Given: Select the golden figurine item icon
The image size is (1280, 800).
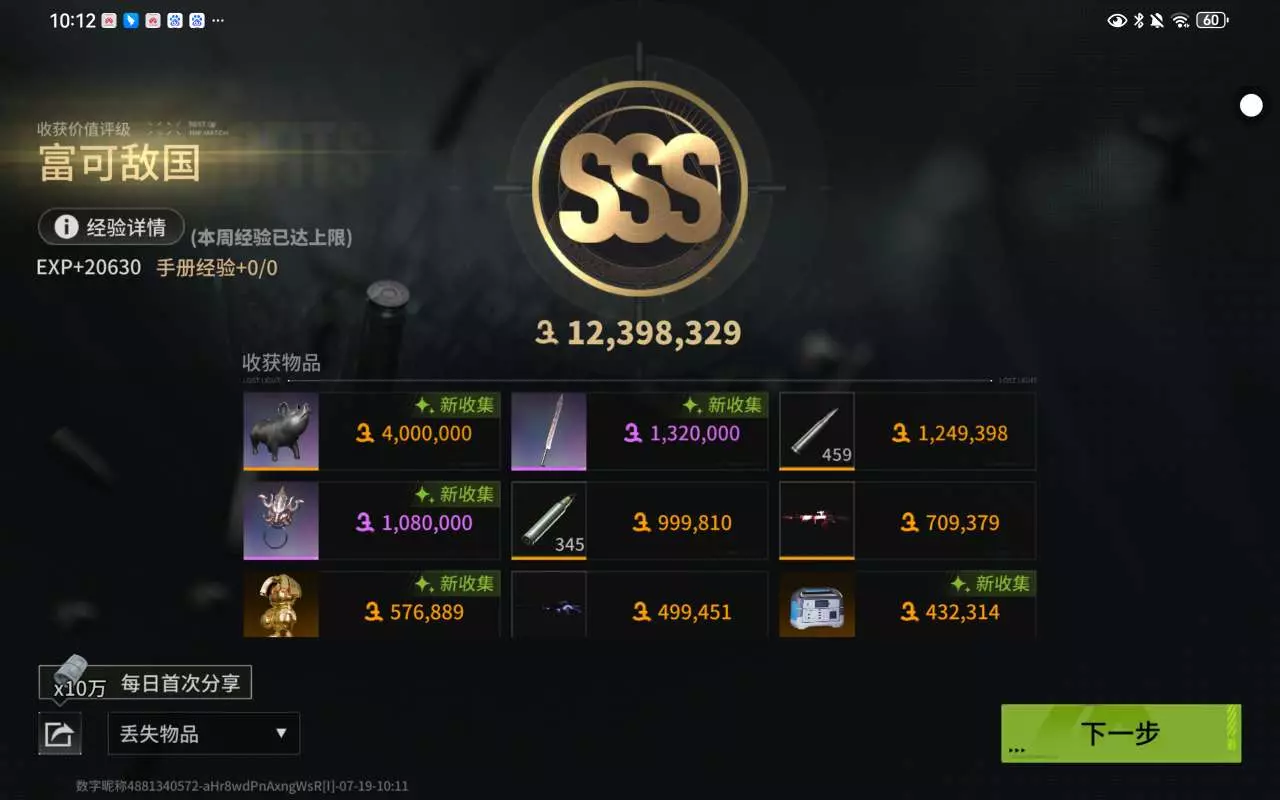Looking at the screenshot, I should click(281, 604).
